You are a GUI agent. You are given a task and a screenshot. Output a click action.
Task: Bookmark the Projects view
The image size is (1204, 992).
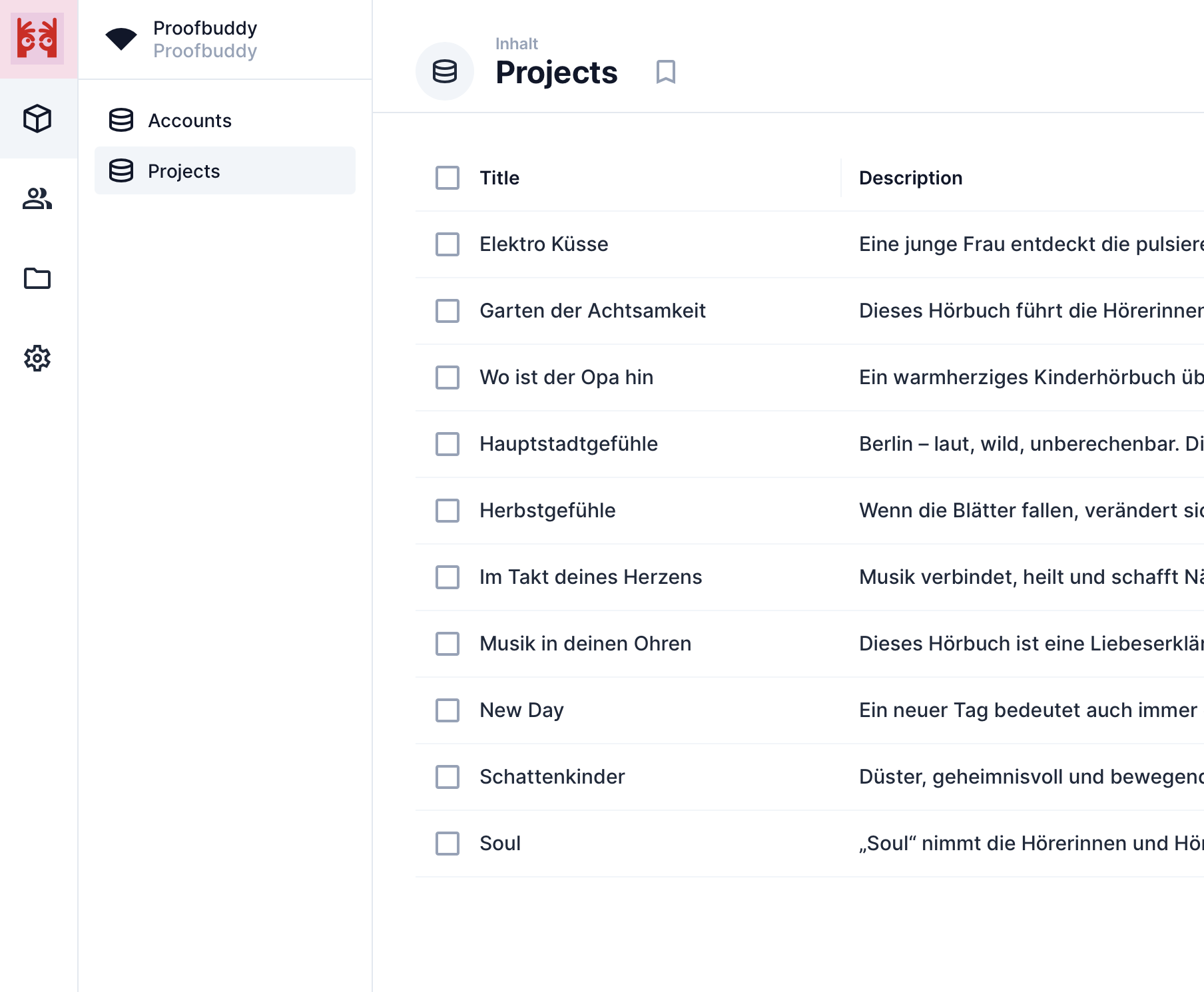(x=665, y=72)
